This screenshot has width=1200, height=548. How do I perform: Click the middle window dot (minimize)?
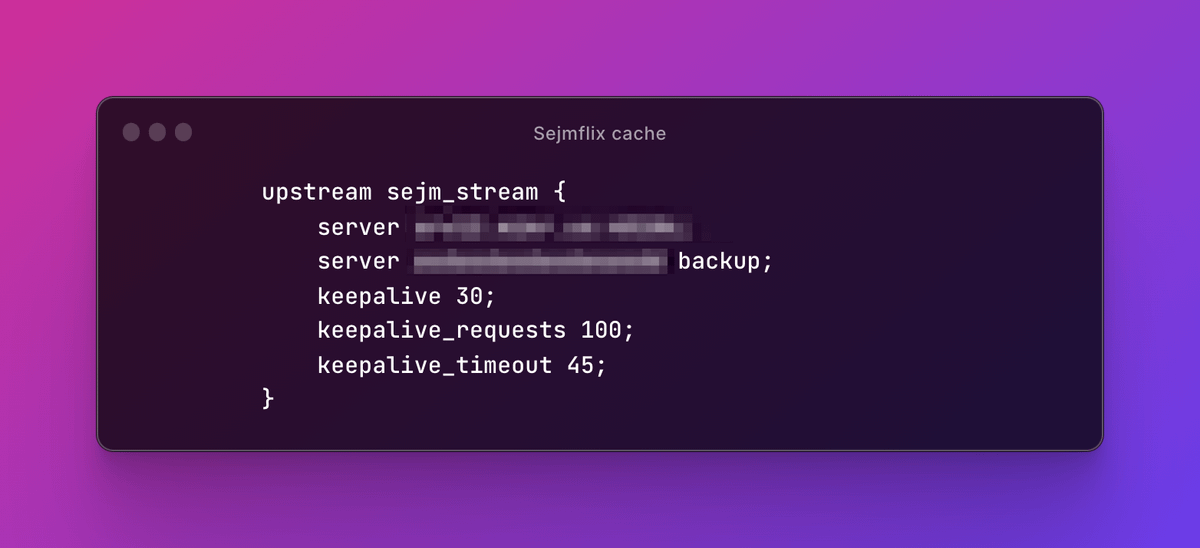click(157, 132)
